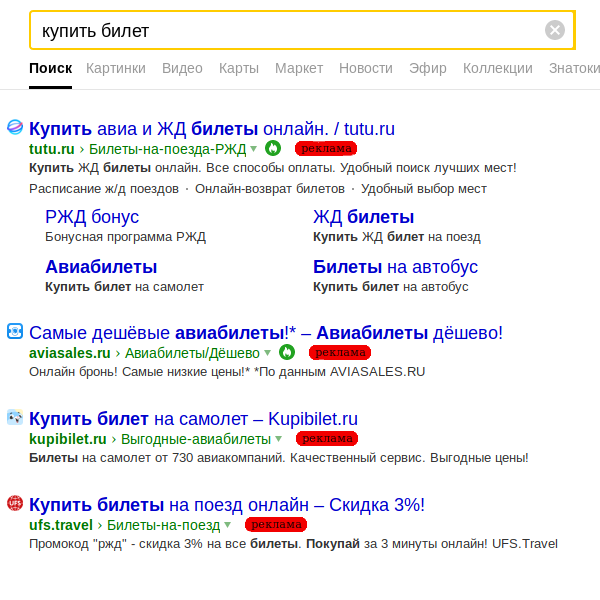Click the kupibilet.ru favicon
Viewport: 600px width, 600px height.
tap(15, 417)
